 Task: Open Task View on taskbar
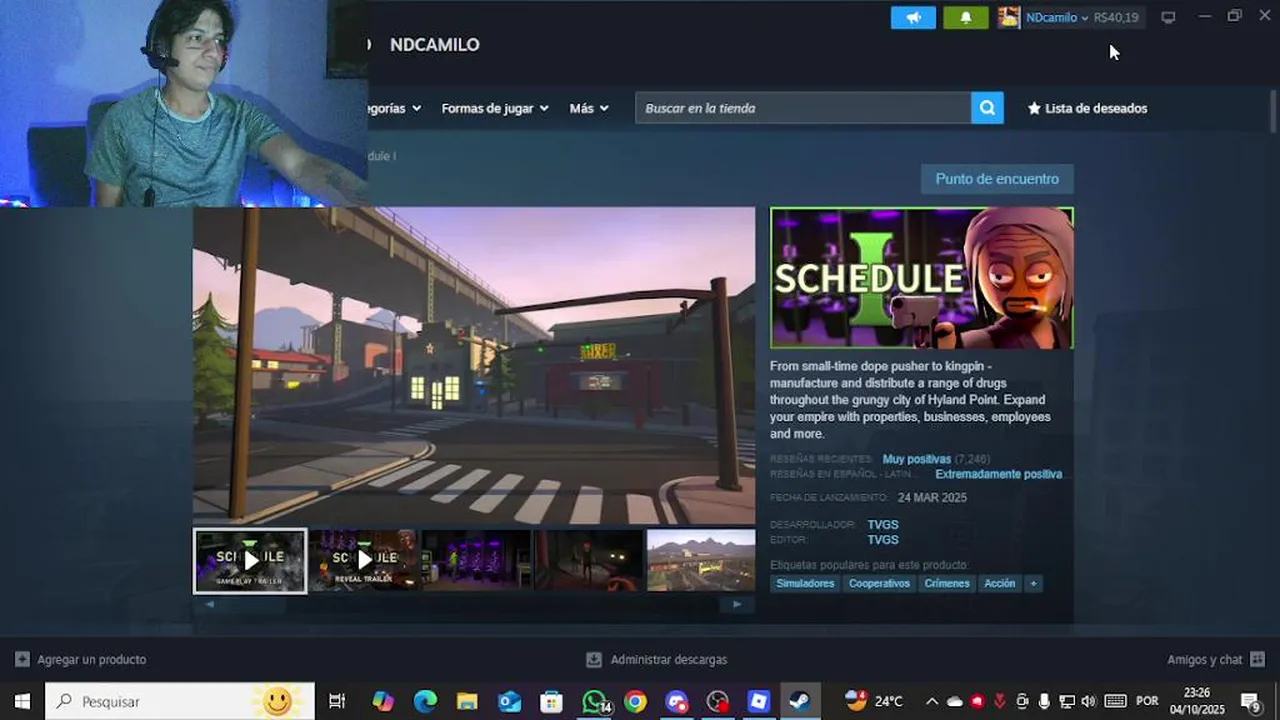[337, 701]
